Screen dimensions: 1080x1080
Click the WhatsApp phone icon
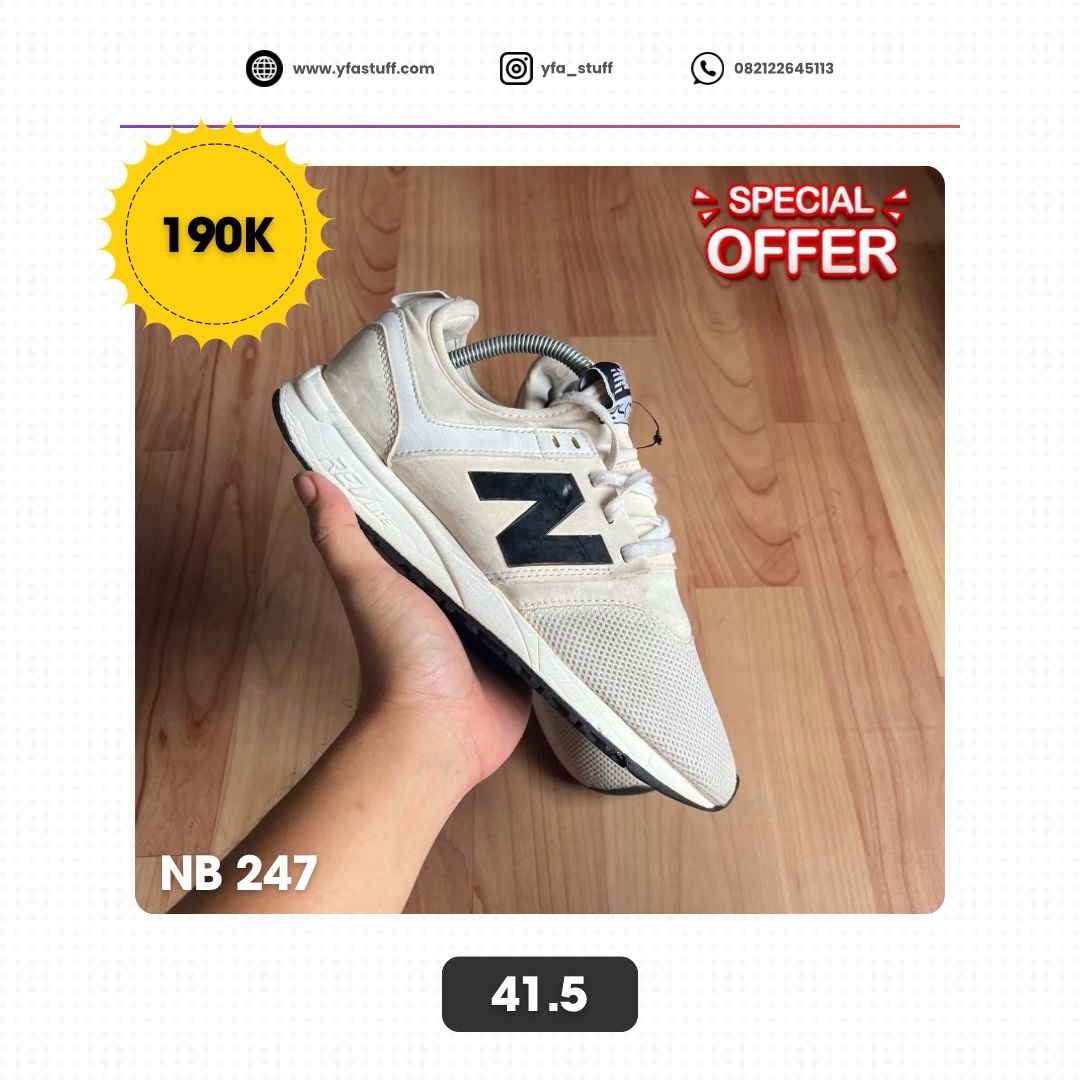pos(707,68)
